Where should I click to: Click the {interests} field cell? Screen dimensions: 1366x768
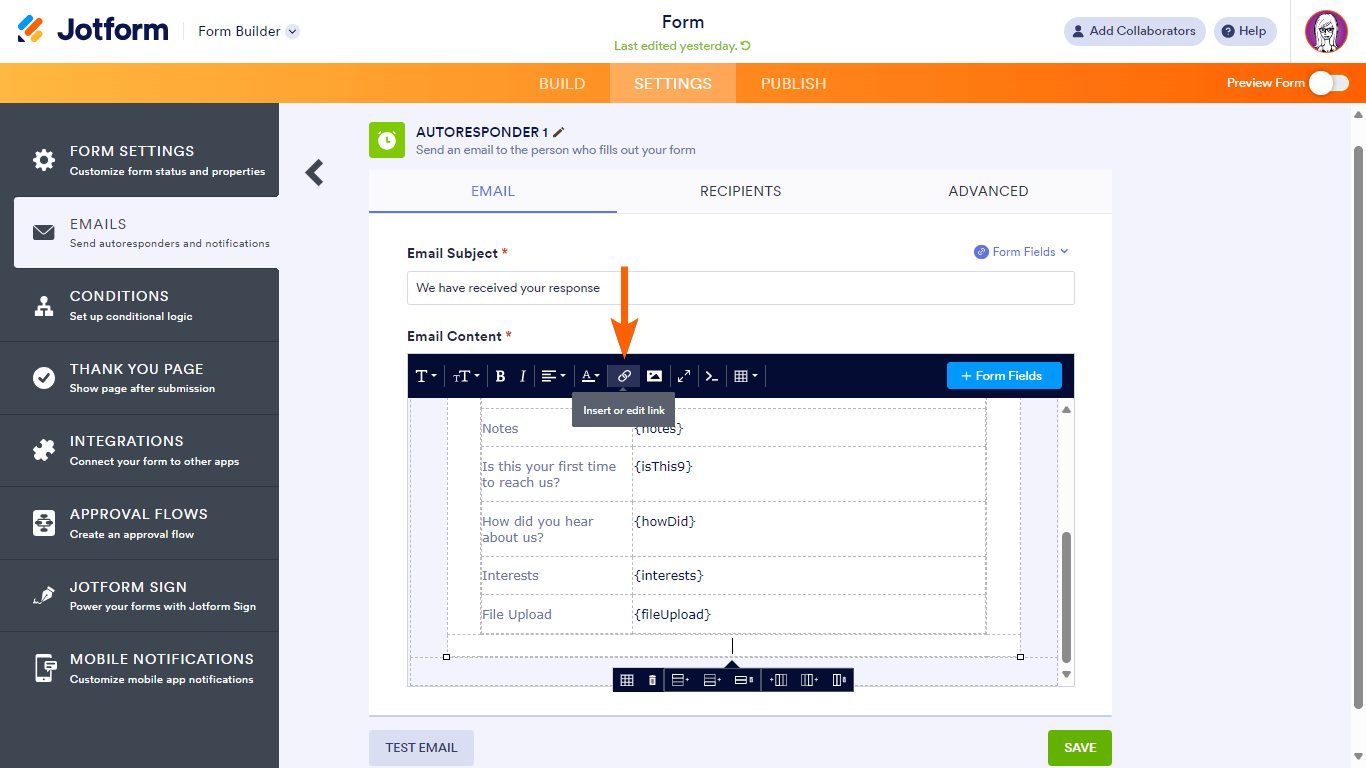(809, 576)
